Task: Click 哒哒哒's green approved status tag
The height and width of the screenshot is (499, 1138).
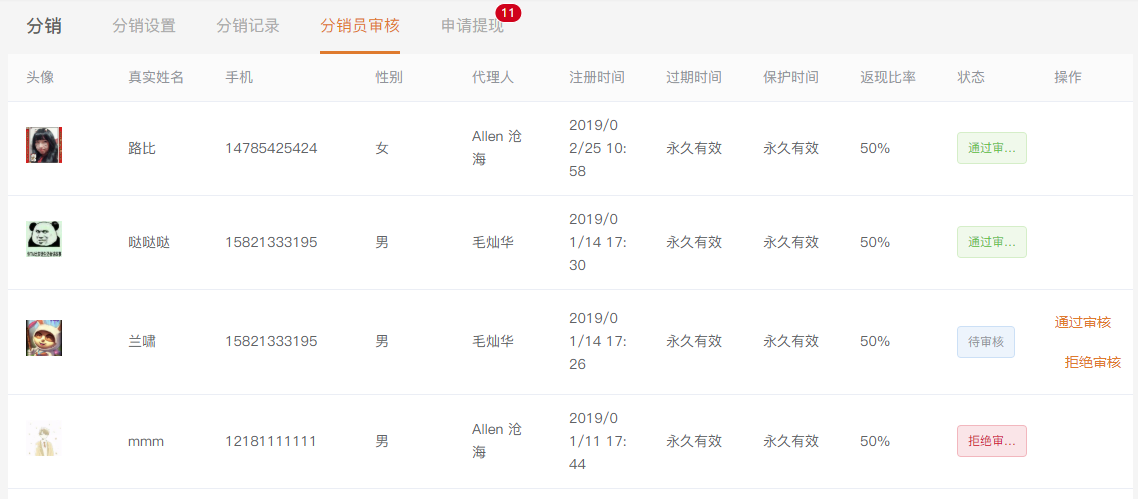Action: coord(991,242)
